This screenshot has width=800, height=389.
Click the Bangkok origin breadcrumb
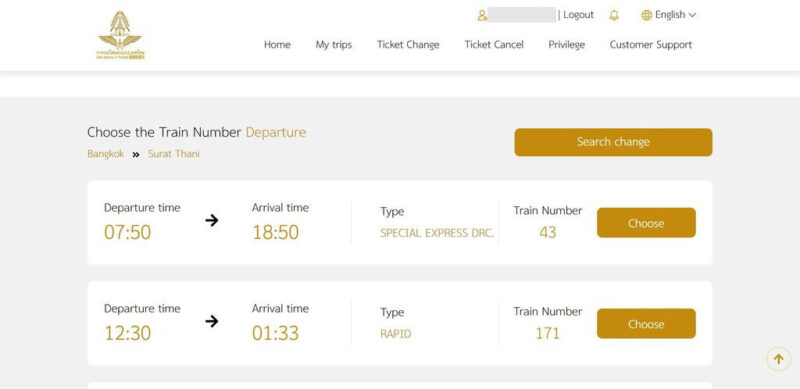click(x=106, y=154)
